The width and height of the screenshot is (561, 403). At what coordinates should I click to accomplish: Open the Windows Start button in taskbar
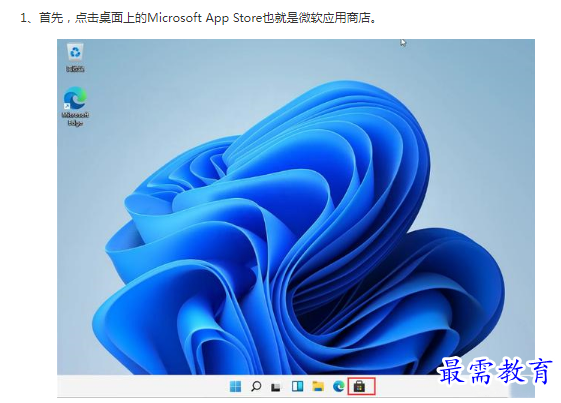[235, 387]
